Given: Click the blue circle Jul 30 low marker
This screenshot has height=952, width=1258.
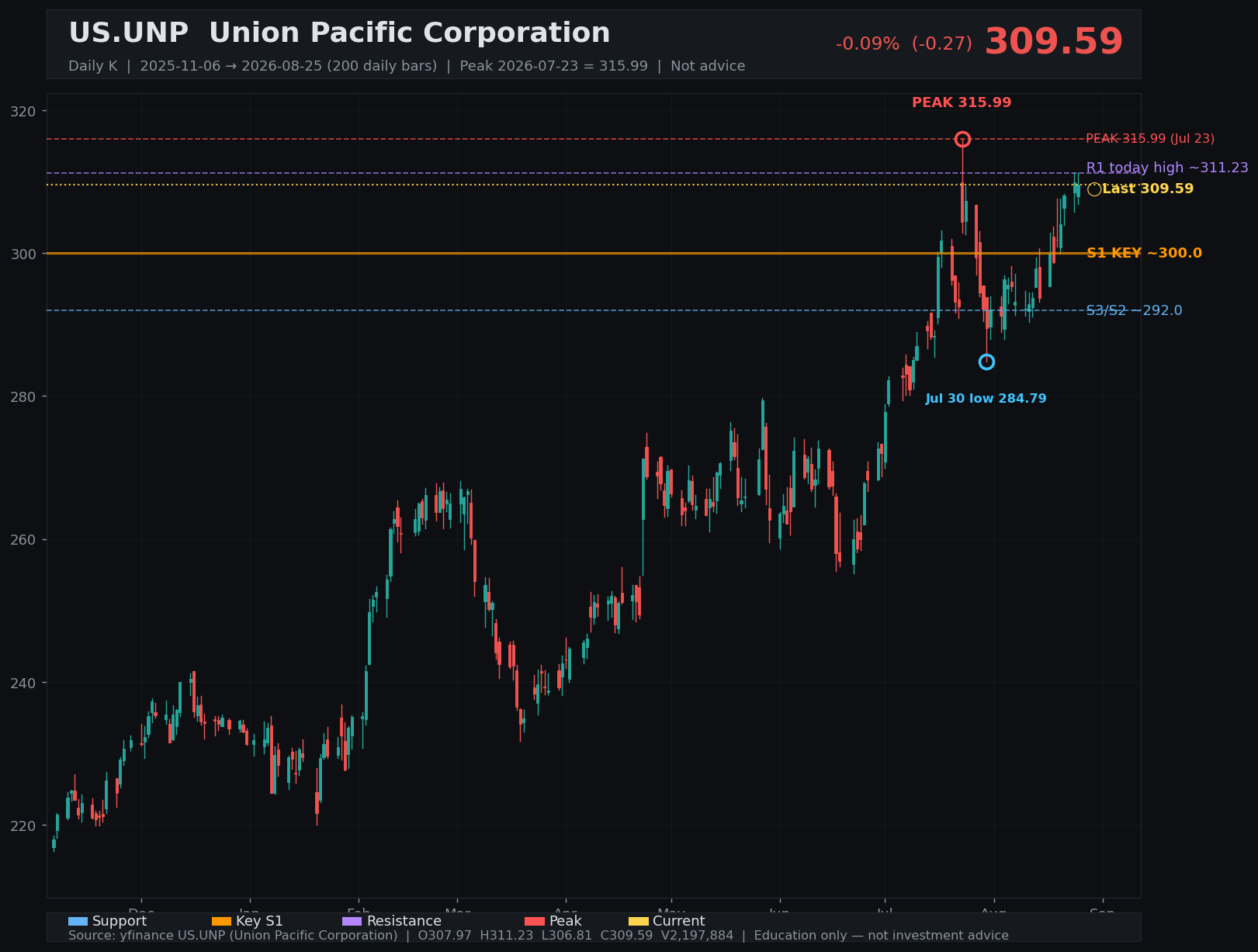Looking at the screenshot, I should point(986,362).
